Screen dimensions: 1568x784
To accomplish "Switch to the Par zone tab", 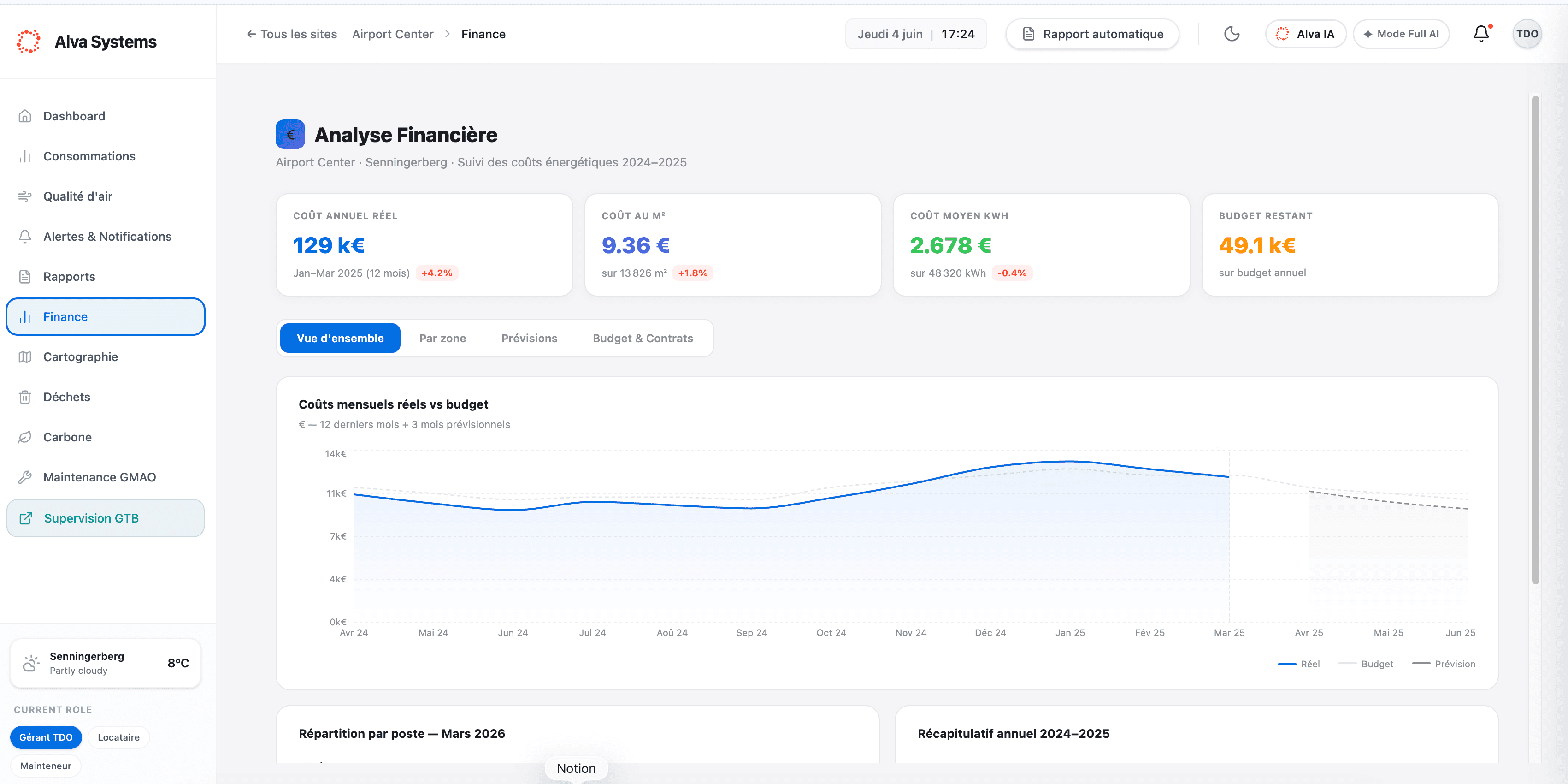I will coord(442,338).
